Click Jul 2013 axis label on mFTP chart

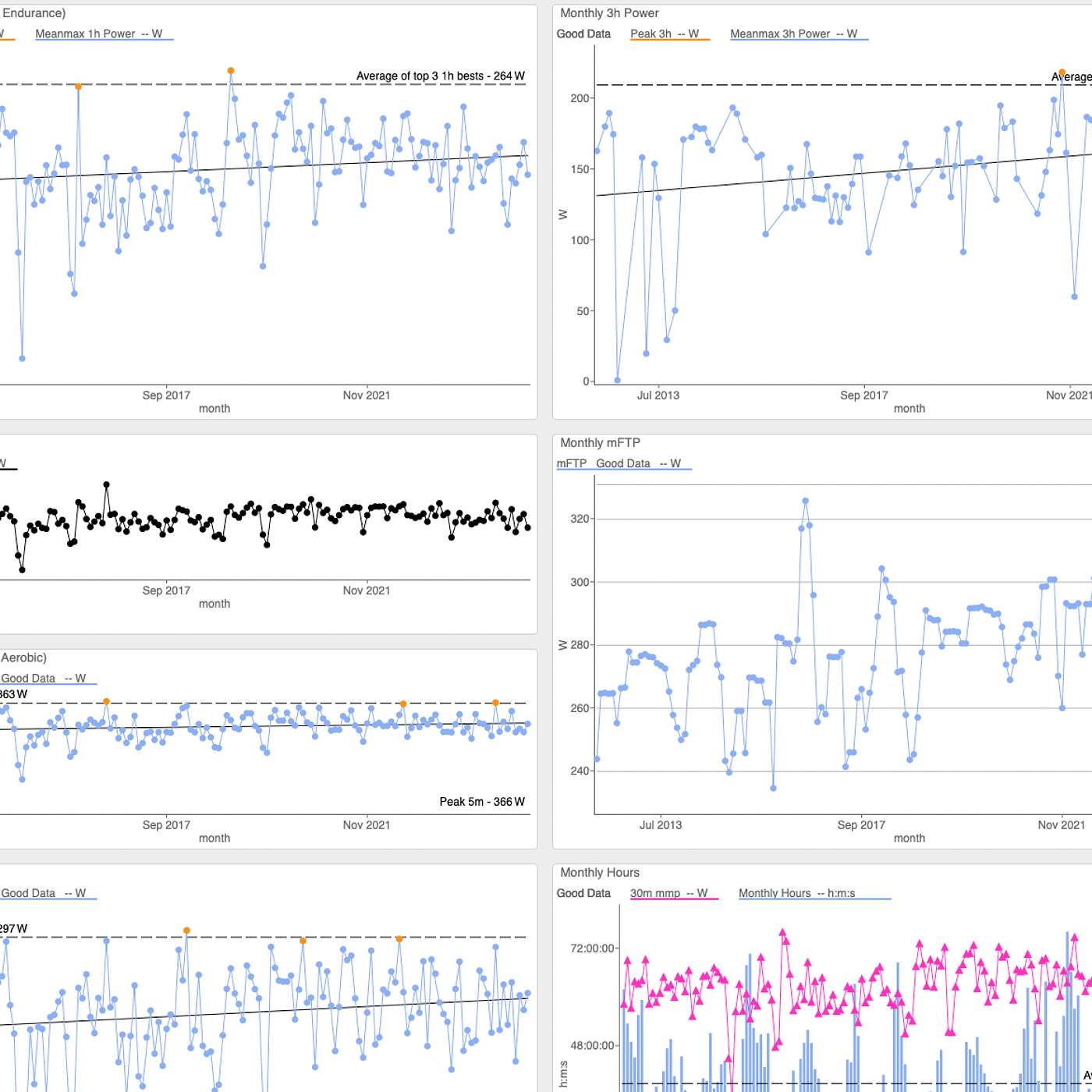coord(660,825)
